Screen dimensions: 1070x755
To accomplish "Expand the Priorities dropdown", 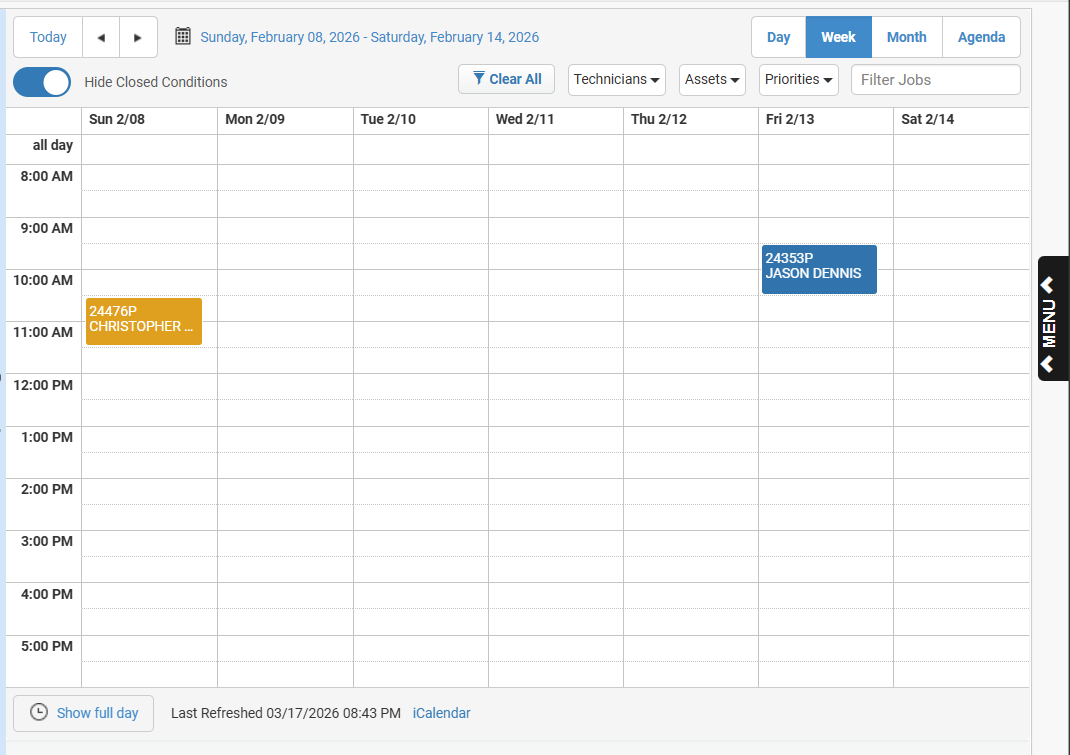I will pos(799,80).
